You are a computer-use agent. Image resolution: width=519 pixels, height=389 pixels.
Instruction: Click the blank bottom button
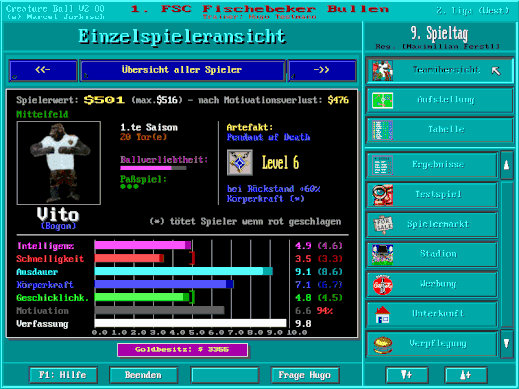[225, 375]
